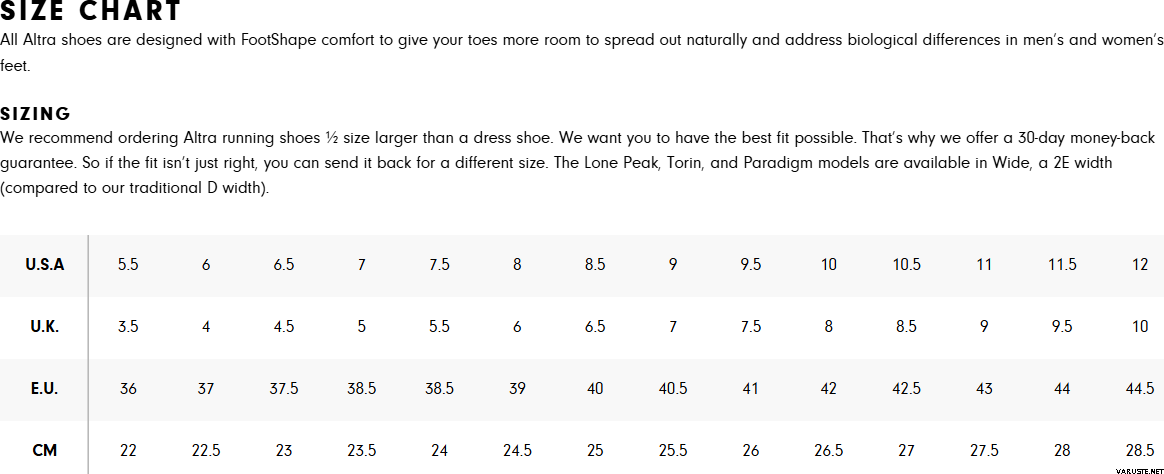Select the E.U. row header

point(45,389)
